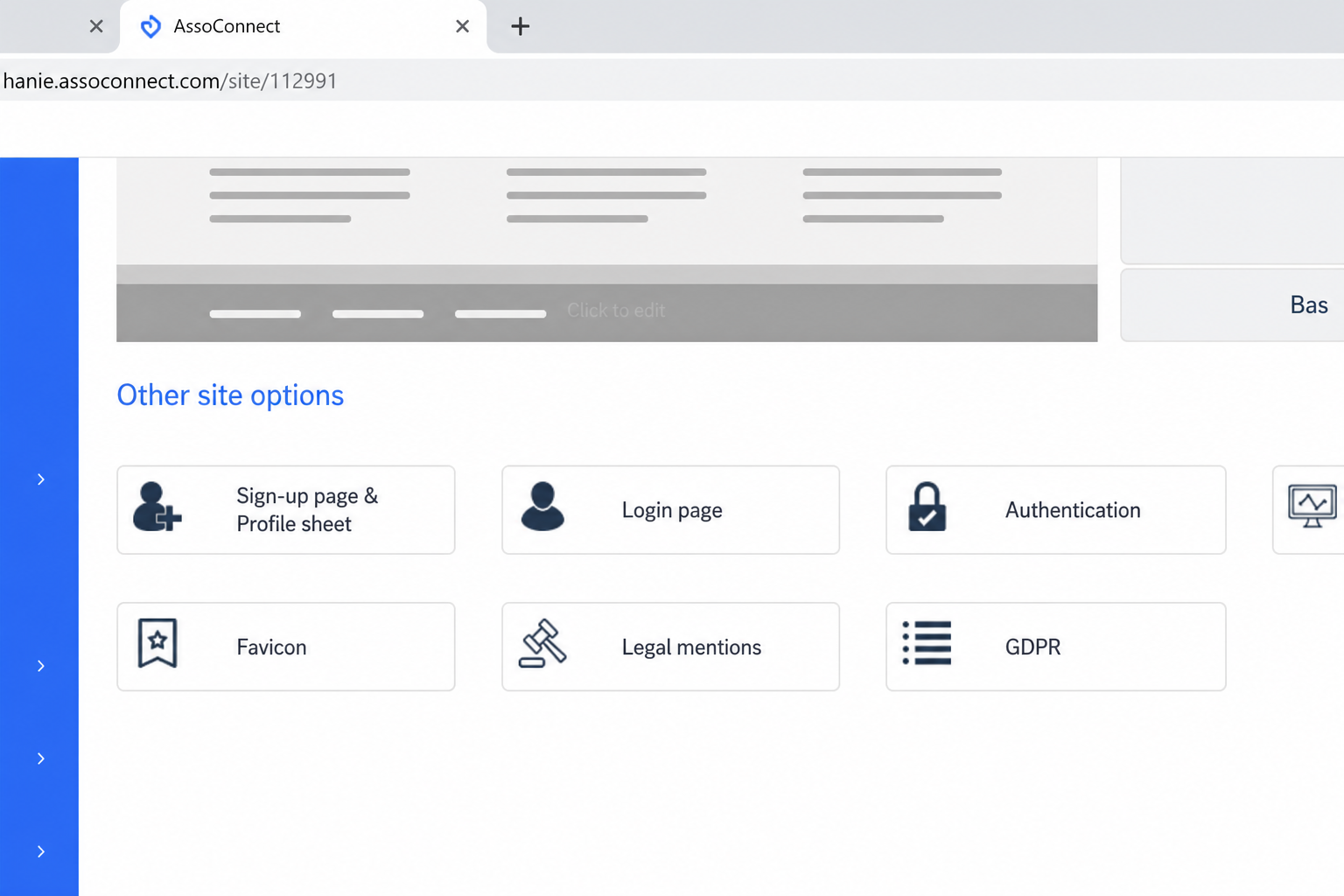Expand the second sidebar chevron
This screenshot has width=1344, height=896.
[40, 666]
